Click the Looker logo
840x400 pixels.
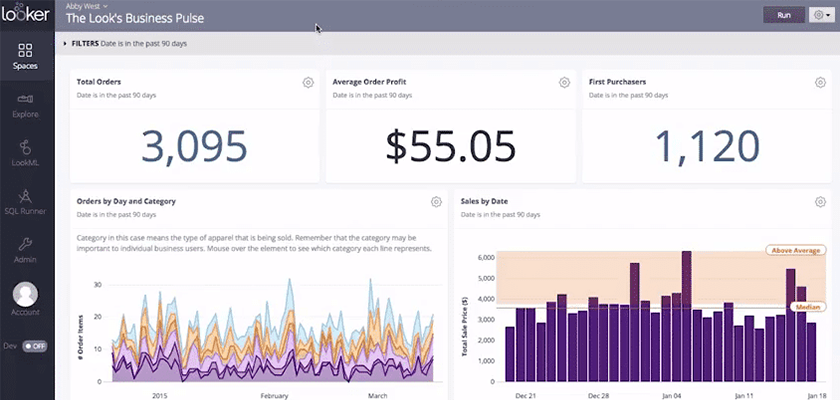[x=27, y=15]
